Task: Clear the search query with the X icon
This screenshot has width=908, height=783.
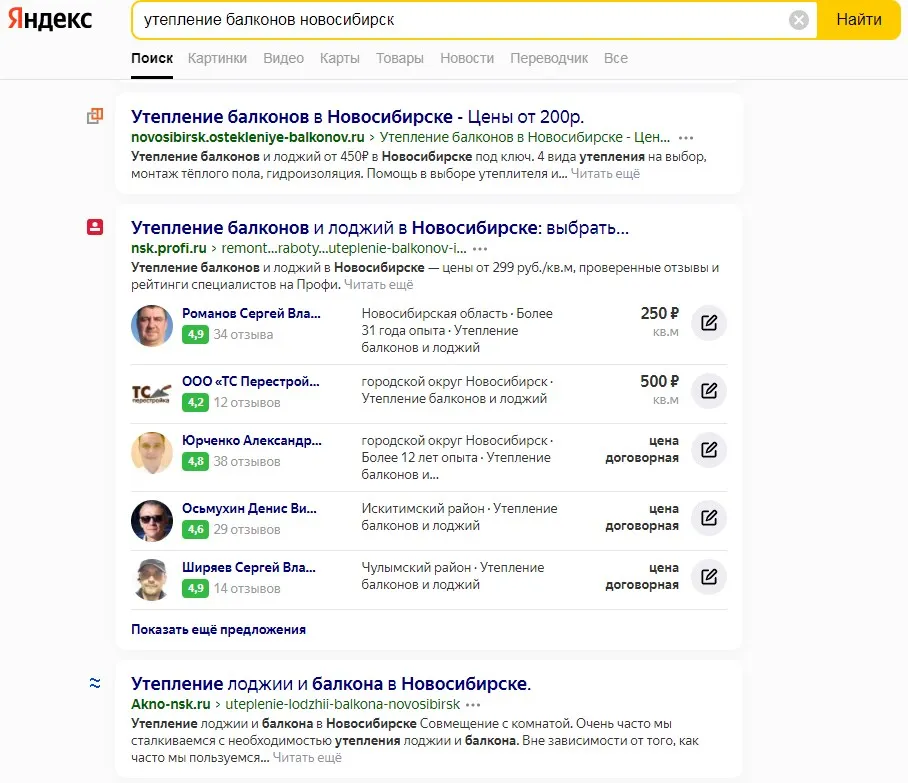Action: point(799,20)
